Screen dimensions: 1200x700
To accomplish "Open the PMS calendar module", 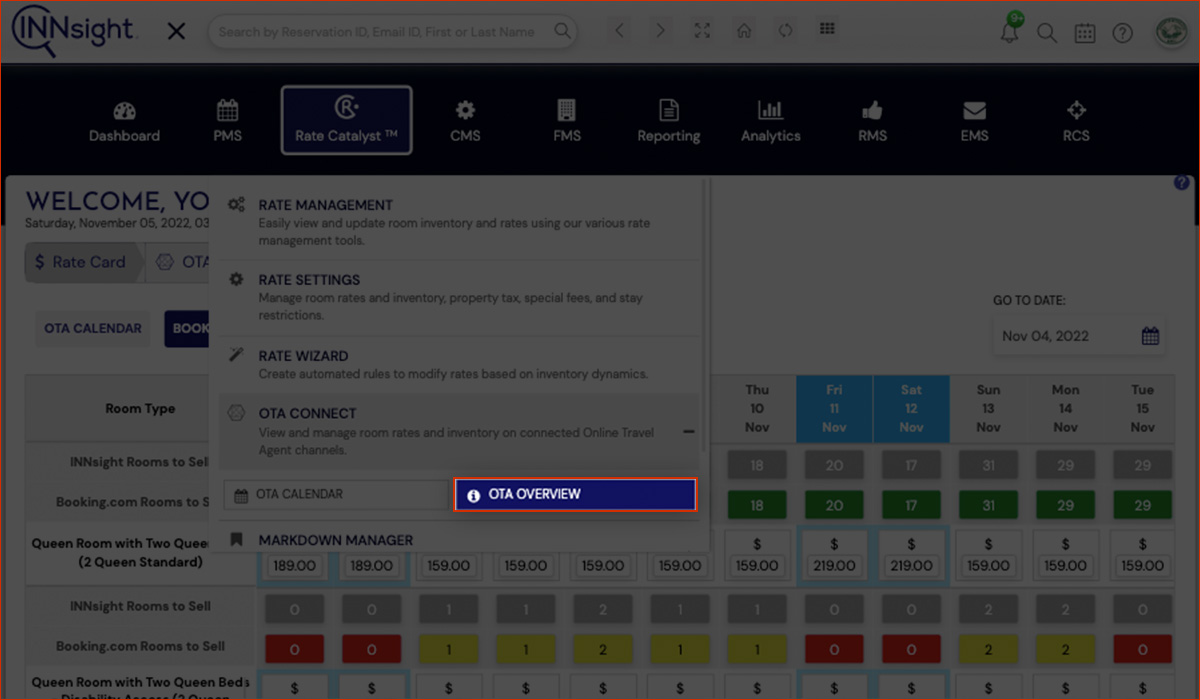I will point(227,122).
